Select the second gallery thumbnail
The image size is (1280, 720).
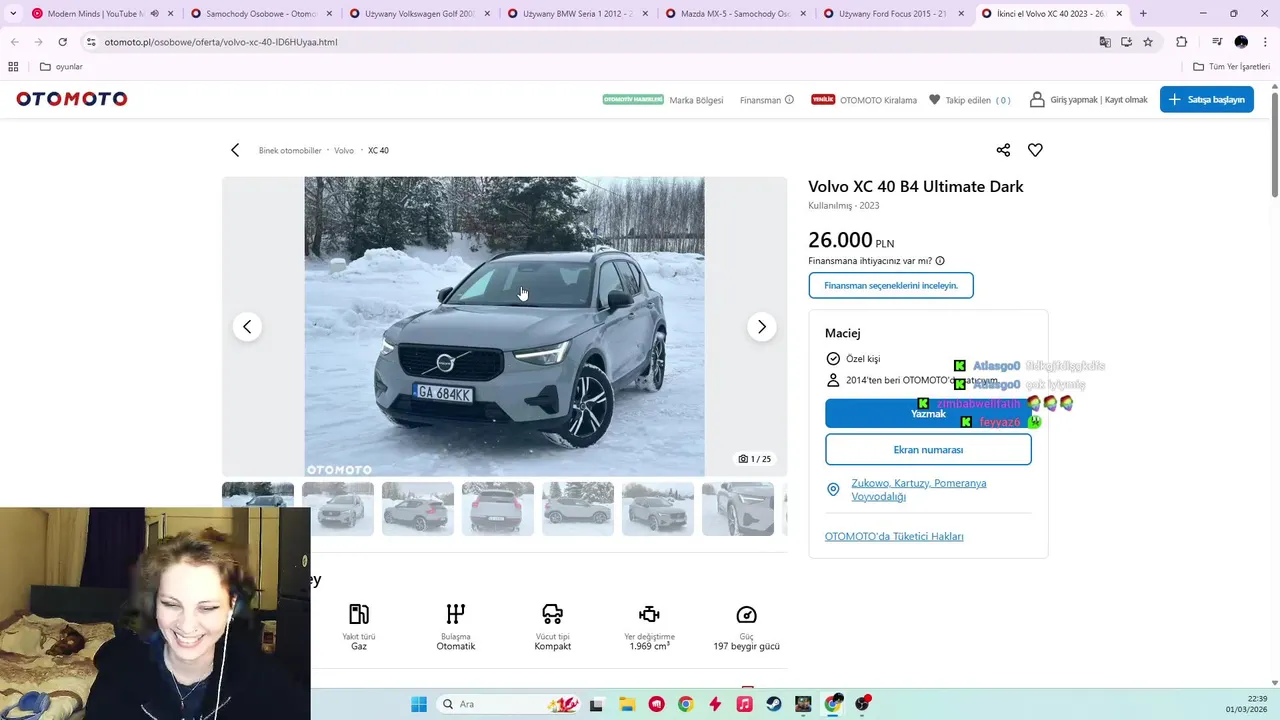click(338, 509)
